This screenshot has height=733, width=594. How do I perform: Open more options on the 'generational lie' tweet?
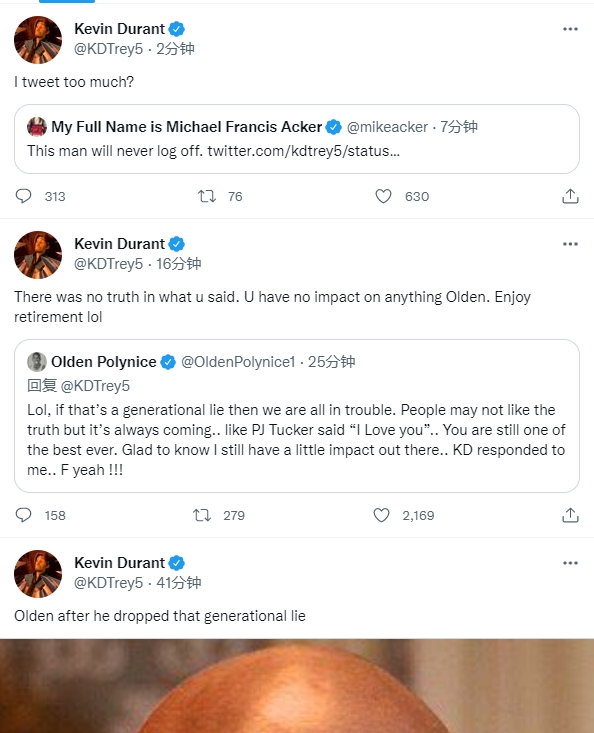(x=570, y=563)
